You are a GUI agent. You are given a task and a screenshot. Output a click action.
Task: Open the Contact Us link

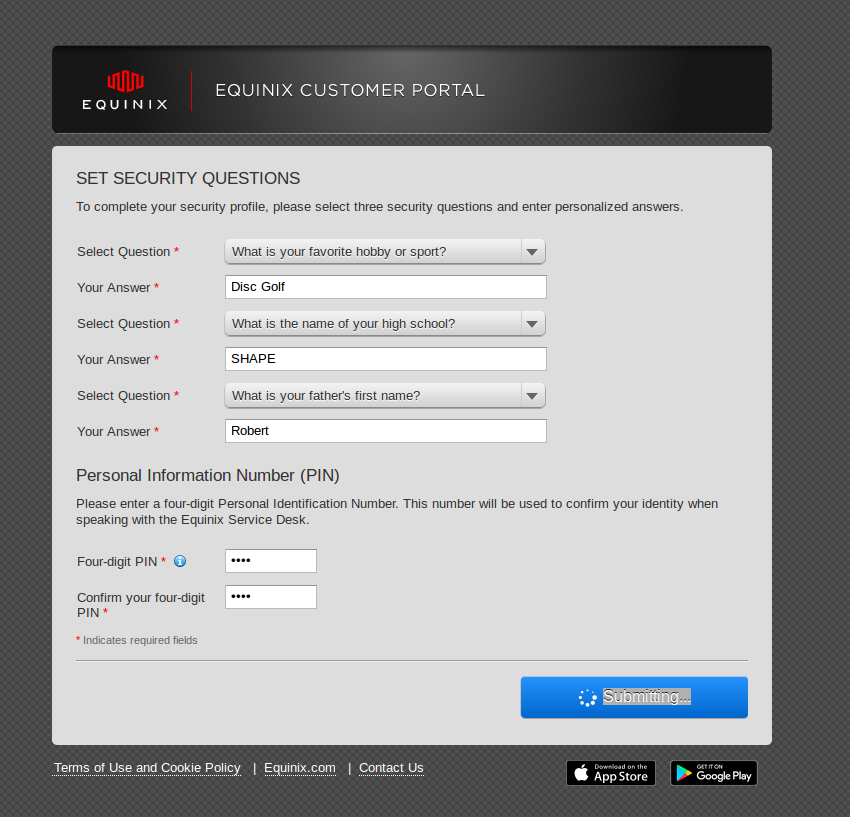click(391, 768)
